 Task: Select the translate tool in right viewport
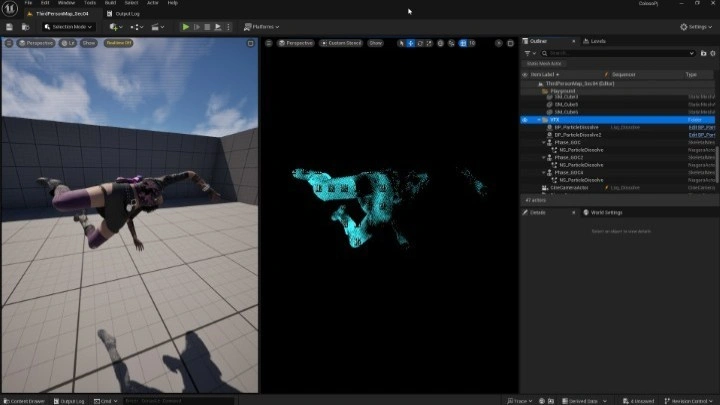click(410, 43)
